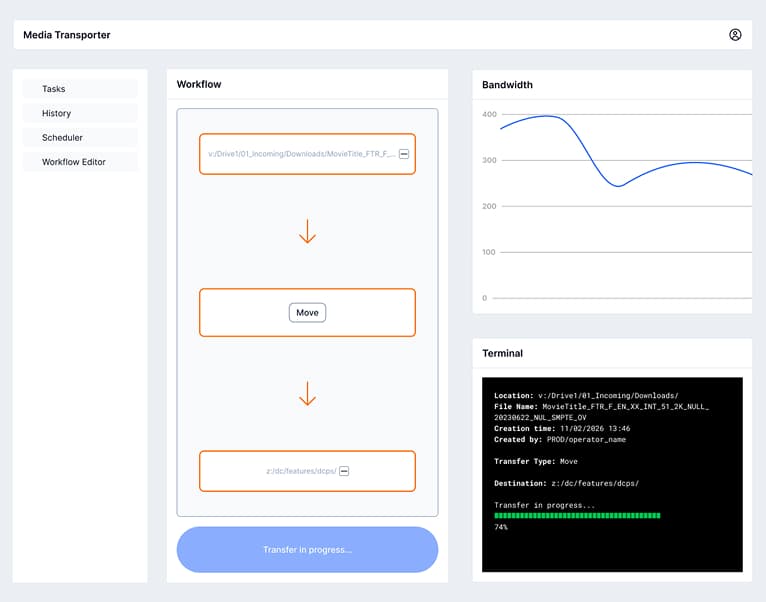The height and width of the screenshot is (602, 766).
Task: Click the Terminal panel heading
Action: [502, 353]
